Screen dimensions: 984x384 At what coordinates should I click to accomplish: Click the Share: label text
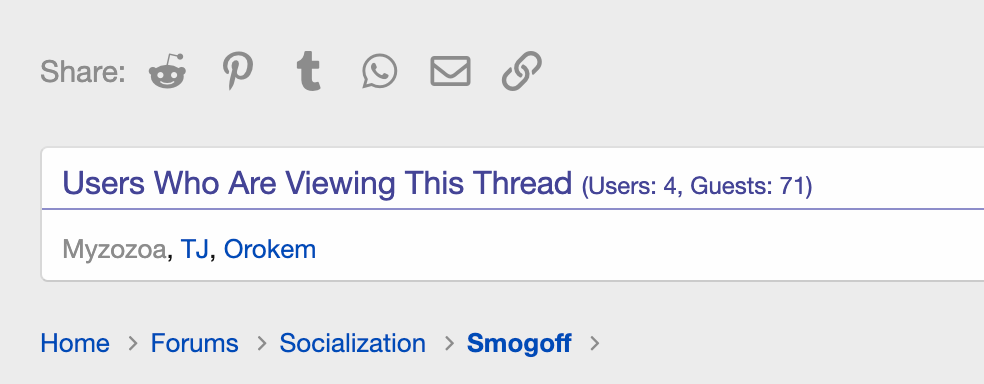[x=83, y=72]
